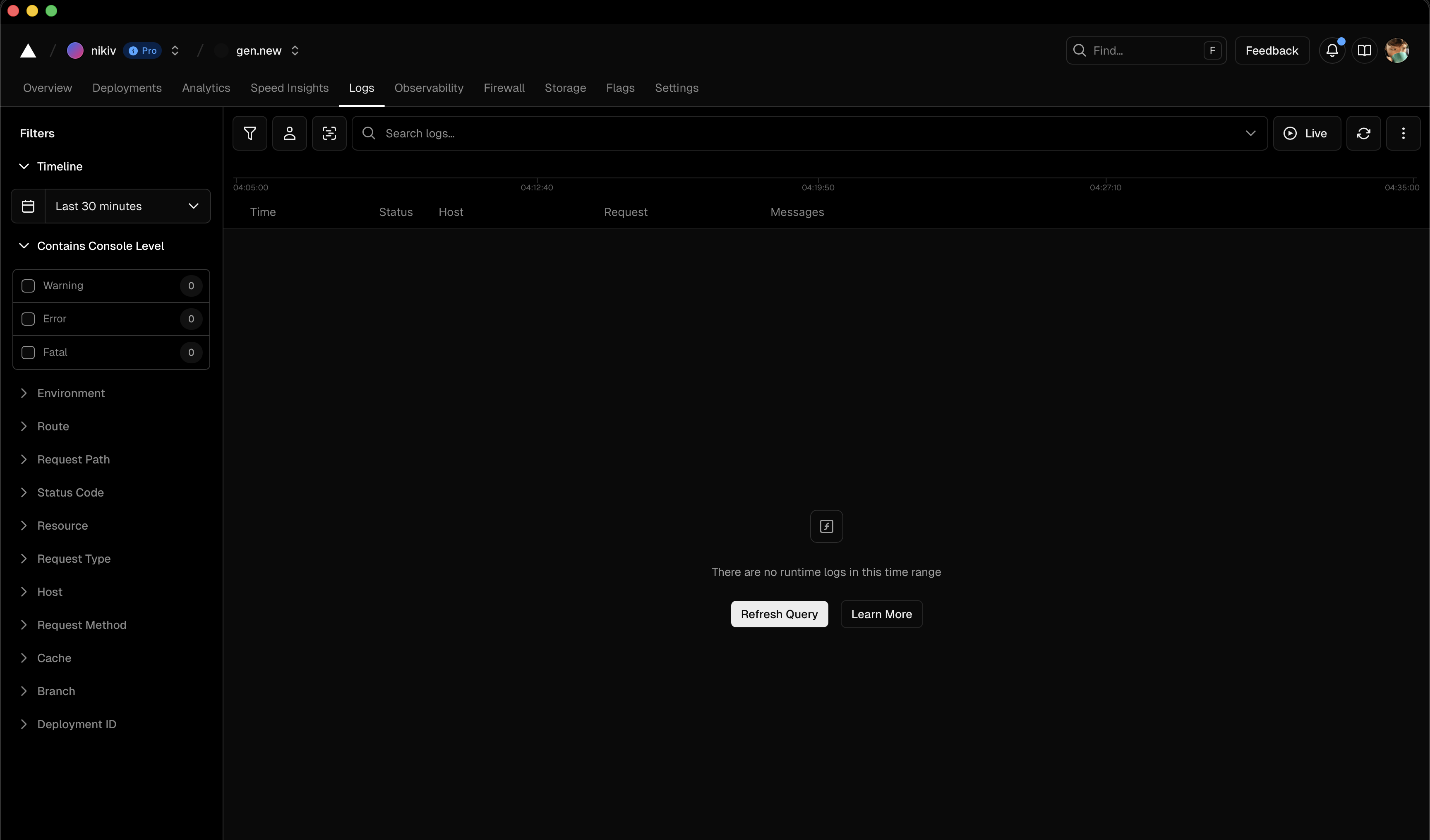Switch to the Observability tab
Screen dimensions: 1430x840
point(429,88)
